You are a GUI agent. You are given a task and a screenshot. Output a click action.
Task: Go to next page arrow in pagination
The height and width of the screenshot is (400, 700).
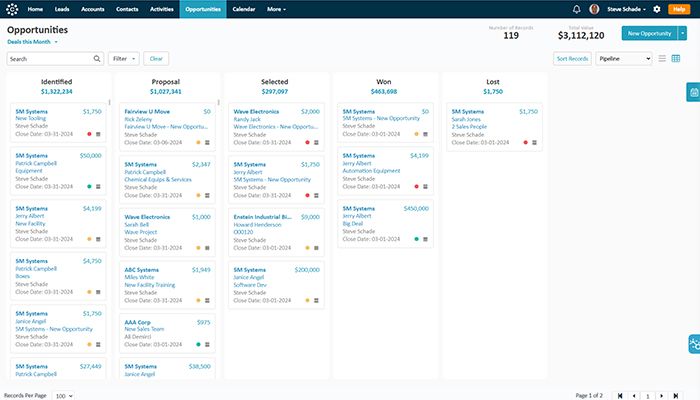point(661,396)
